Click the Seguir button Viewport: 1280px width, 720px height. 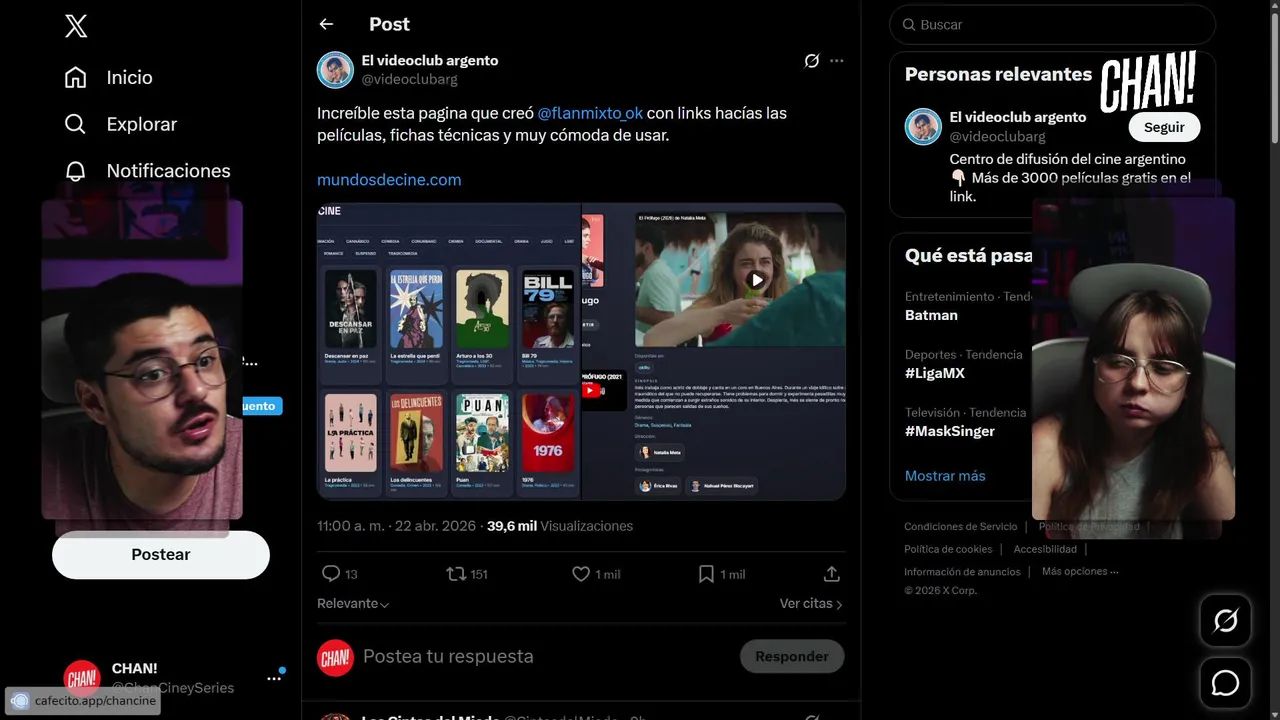click(1164, 127)
